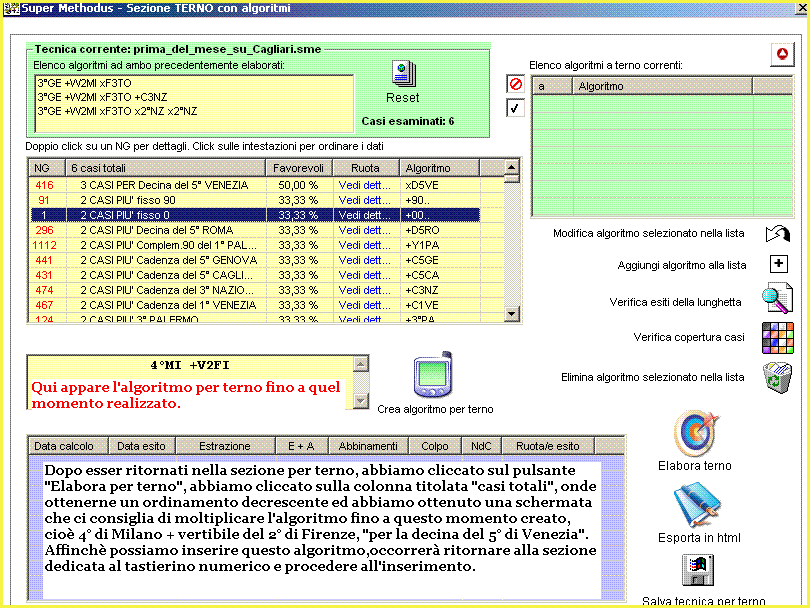Click algorithm cell 'xD5VE'
Screen dimensions: 810x608
(422, 185)
